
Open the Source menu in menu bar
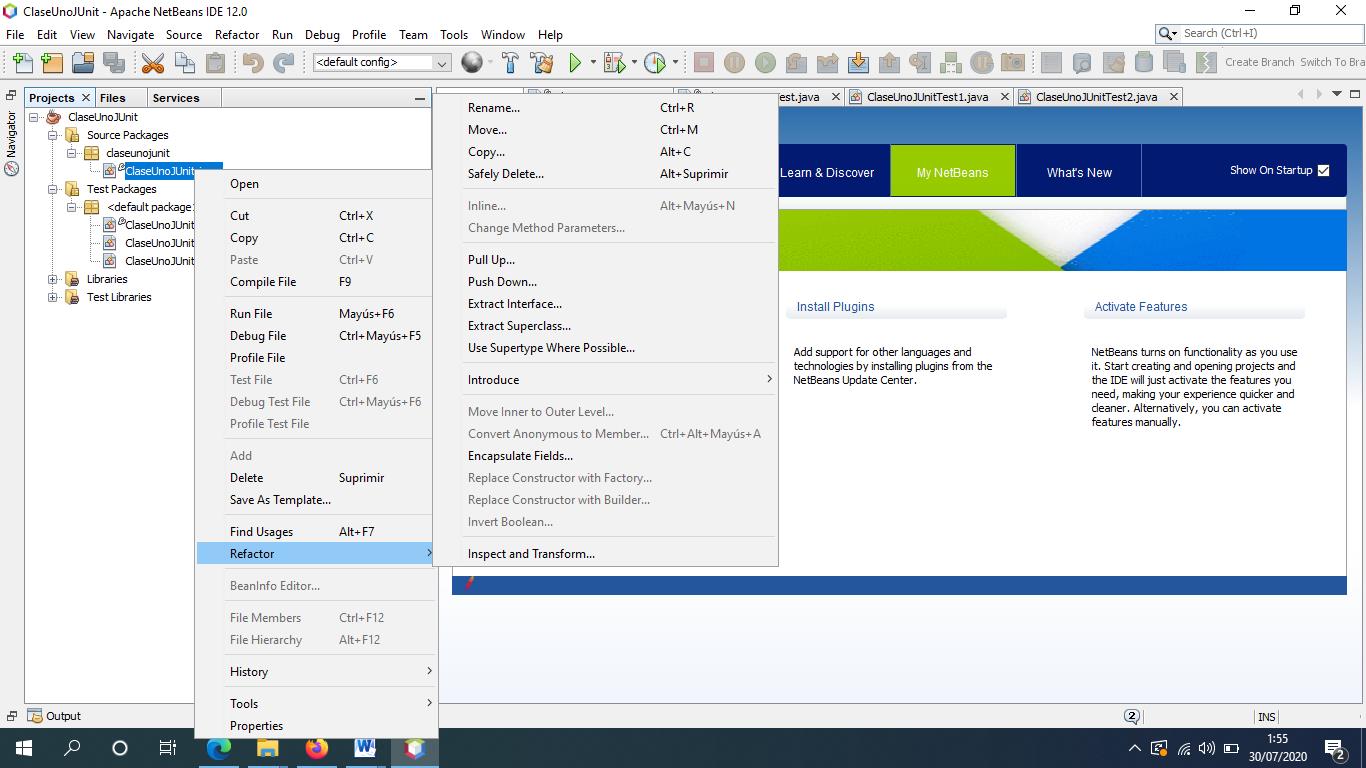click(184, 34)
